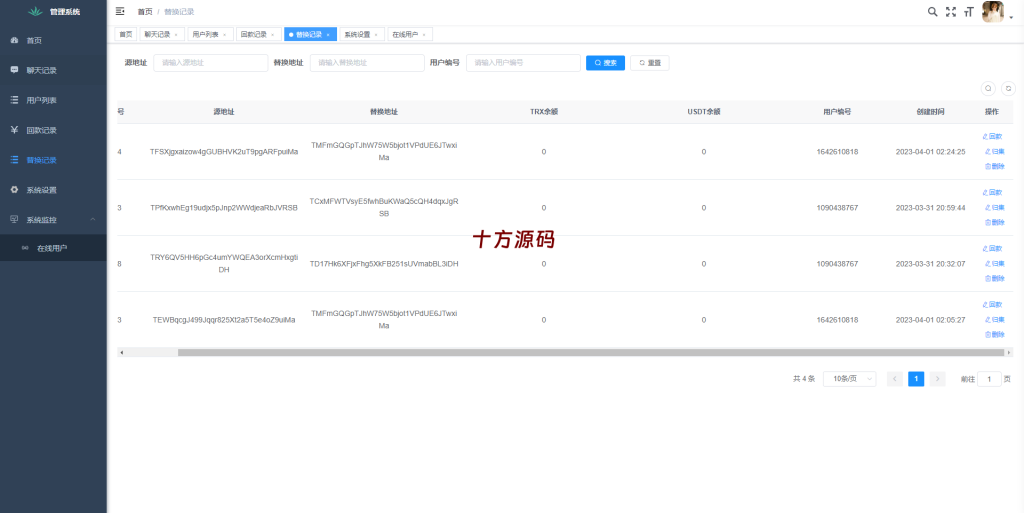Click the USDT余额 column header
Screen dimensions: 1024x513
(704, 112)
